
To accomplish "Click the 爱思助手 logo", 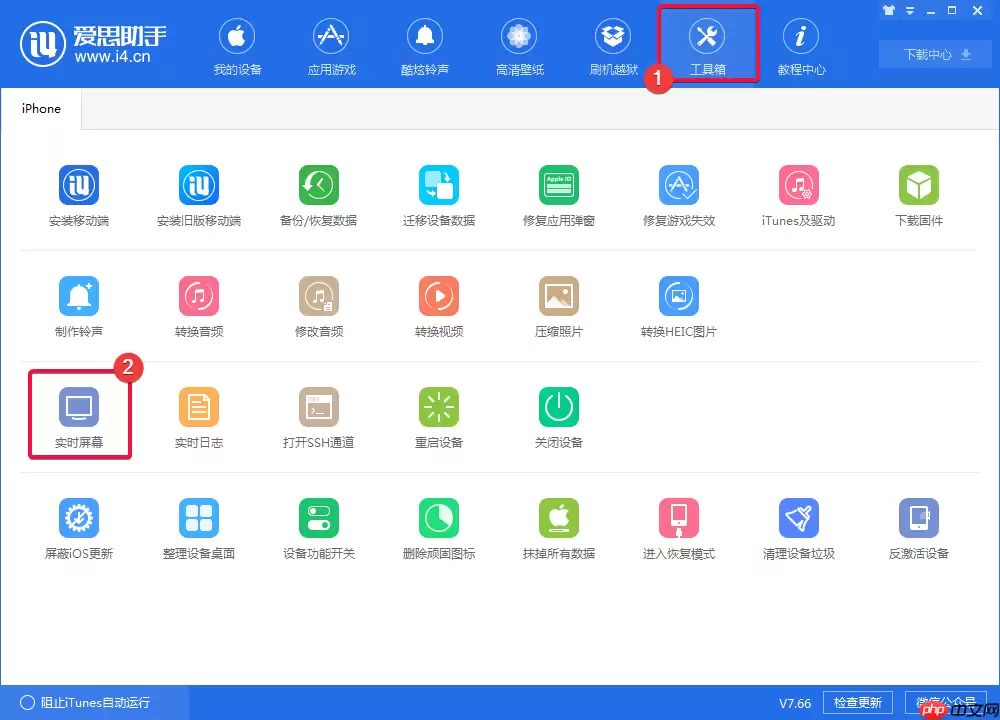I will point(93,43).
